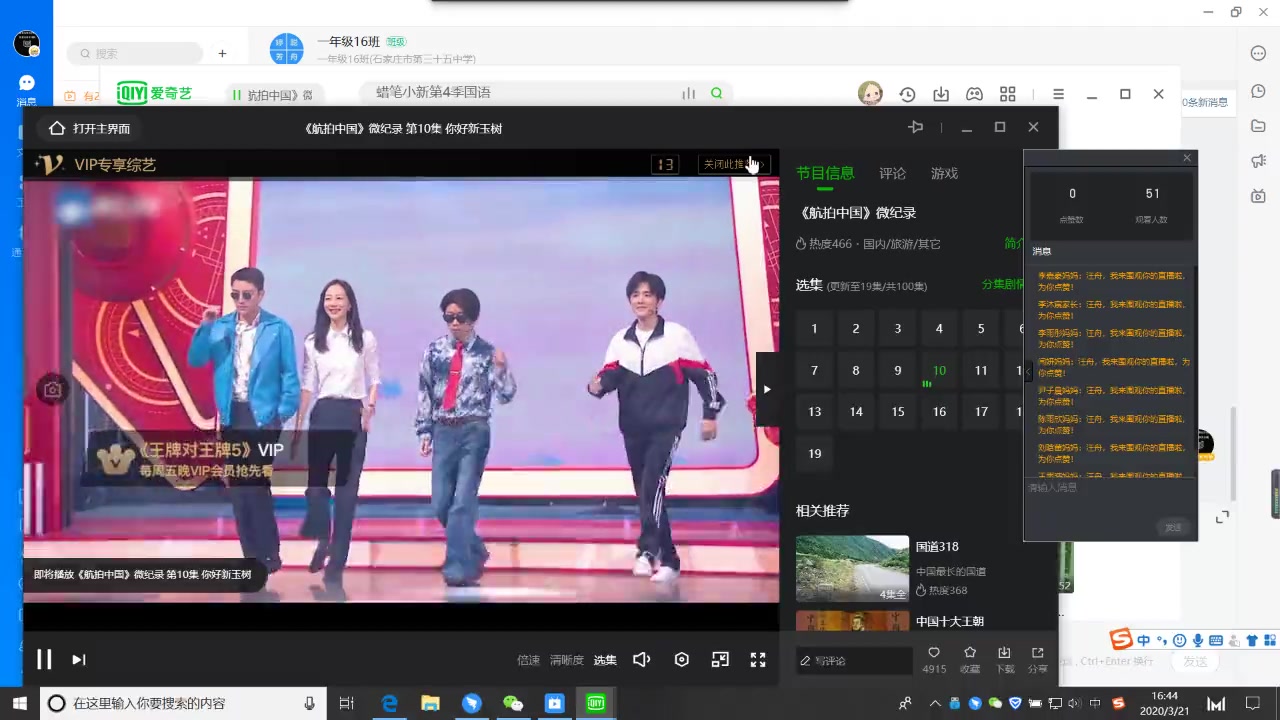
Task: Open the 节目信息 tab
Action: [825, 173]
